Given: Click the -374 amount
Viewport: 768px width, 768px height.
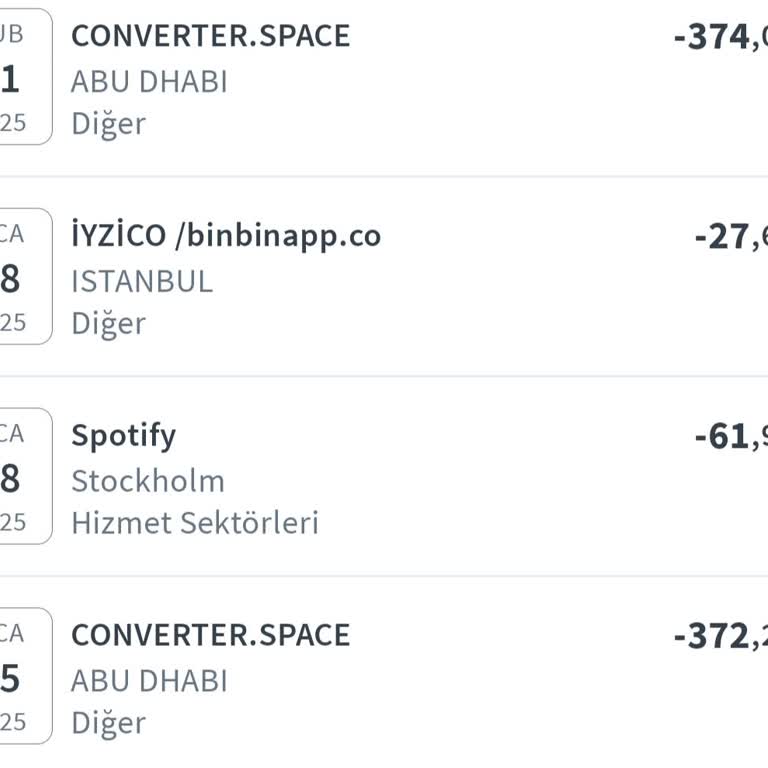Looking at the screenshot, I should click(720, 38).
